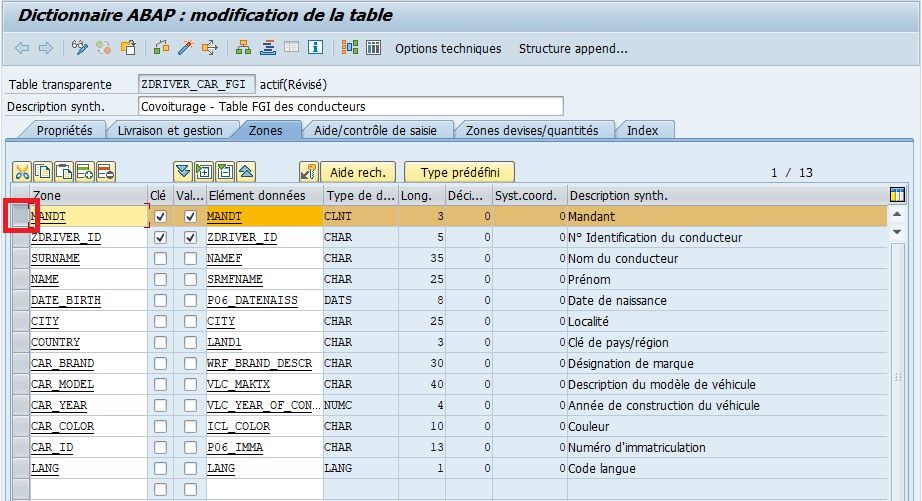Uncheck the Val. checkbox for ZDRIVER_ID
The height and width of the screenshot is (501, 922).
tap(191, 238)
